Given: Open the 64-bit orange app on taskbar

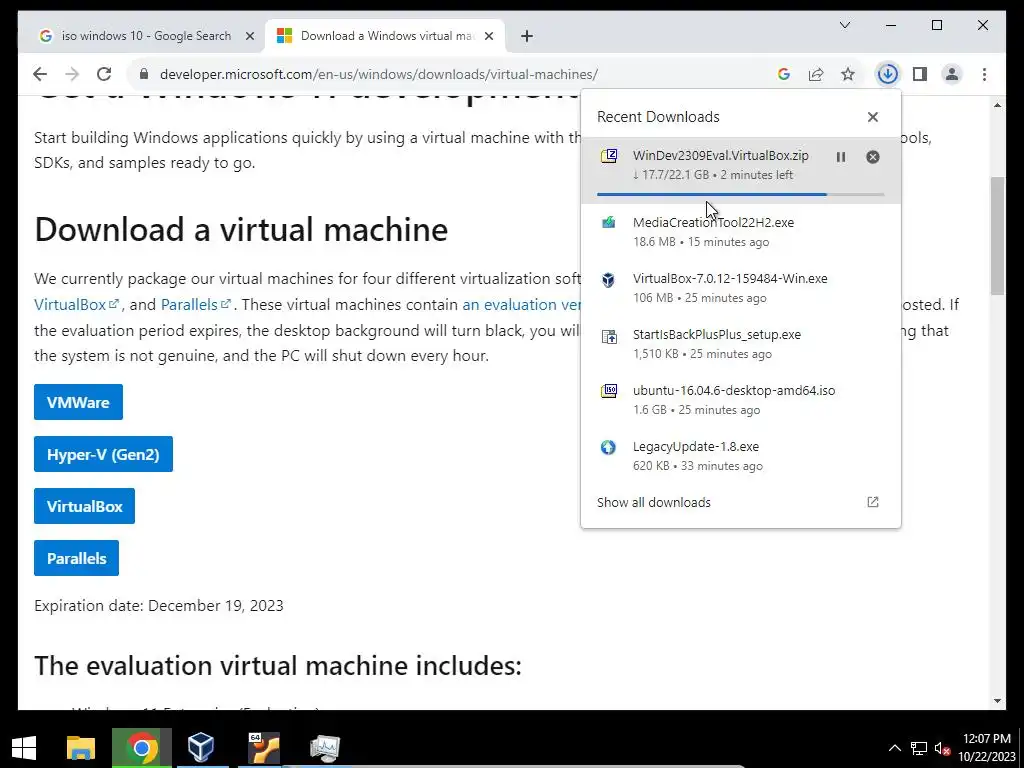Looking at the screenshot, I should [264, 748].
